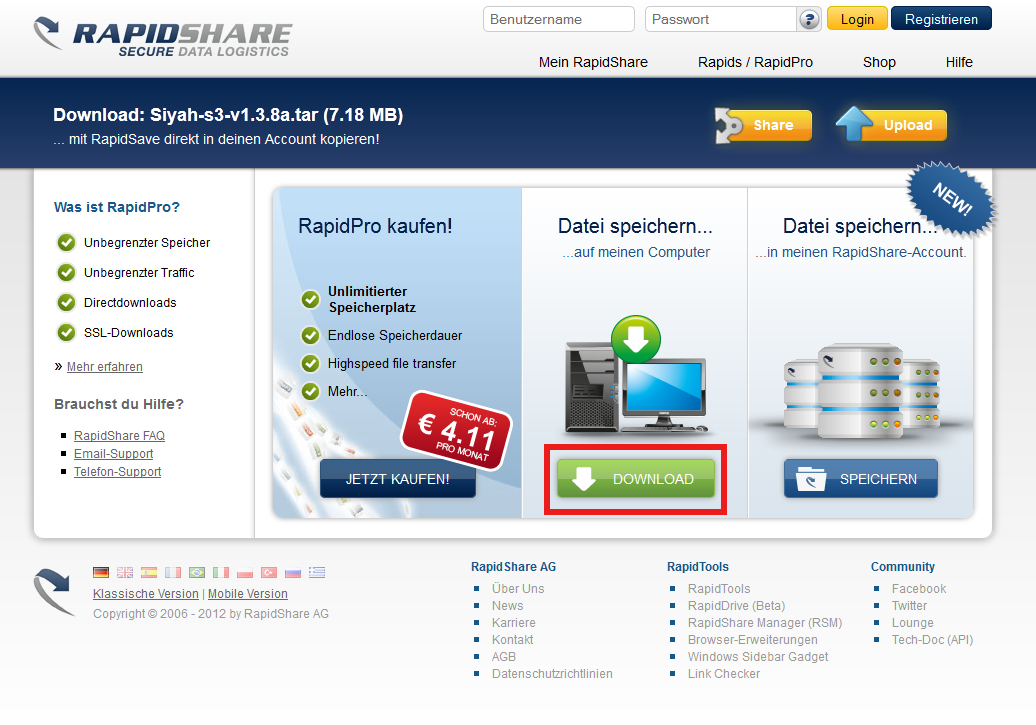Click the 'Directdownloads' text
The width and height of the screenshot is (1036, 725).
tap(130, 303)
